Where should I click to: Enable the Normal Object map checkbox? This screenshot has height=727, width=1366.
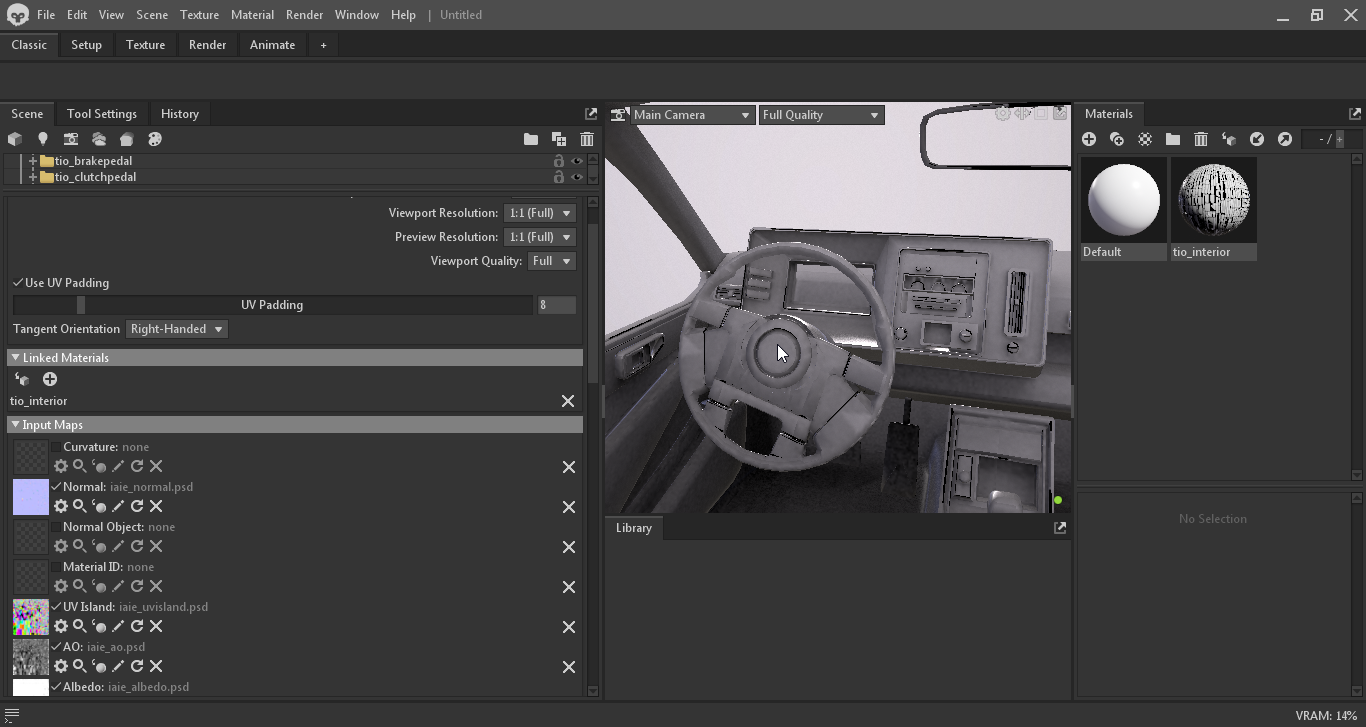(x=56, y=527)
